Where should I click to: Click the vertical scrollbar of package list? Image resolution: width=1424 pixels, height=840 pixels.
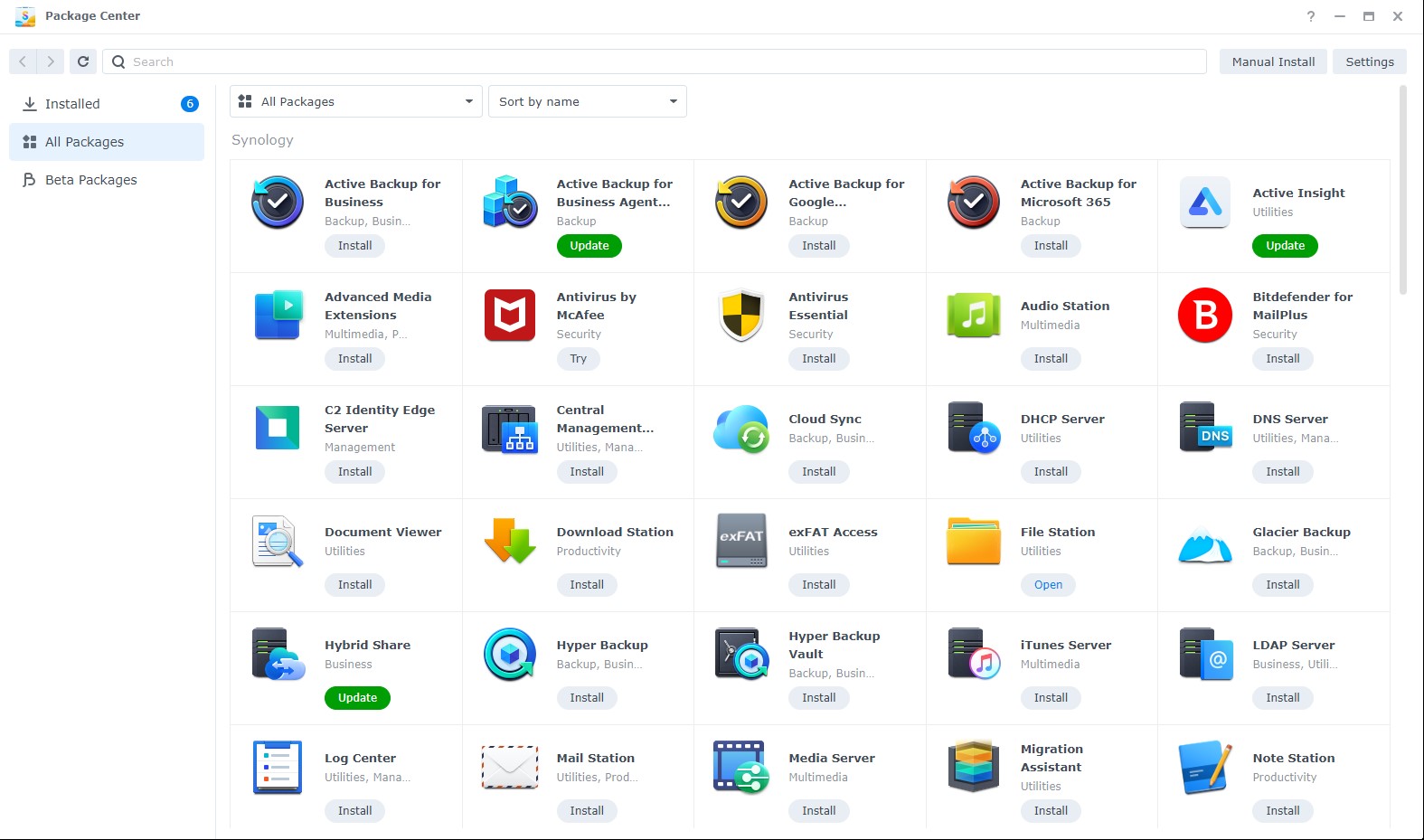(x=1403, y=190)
